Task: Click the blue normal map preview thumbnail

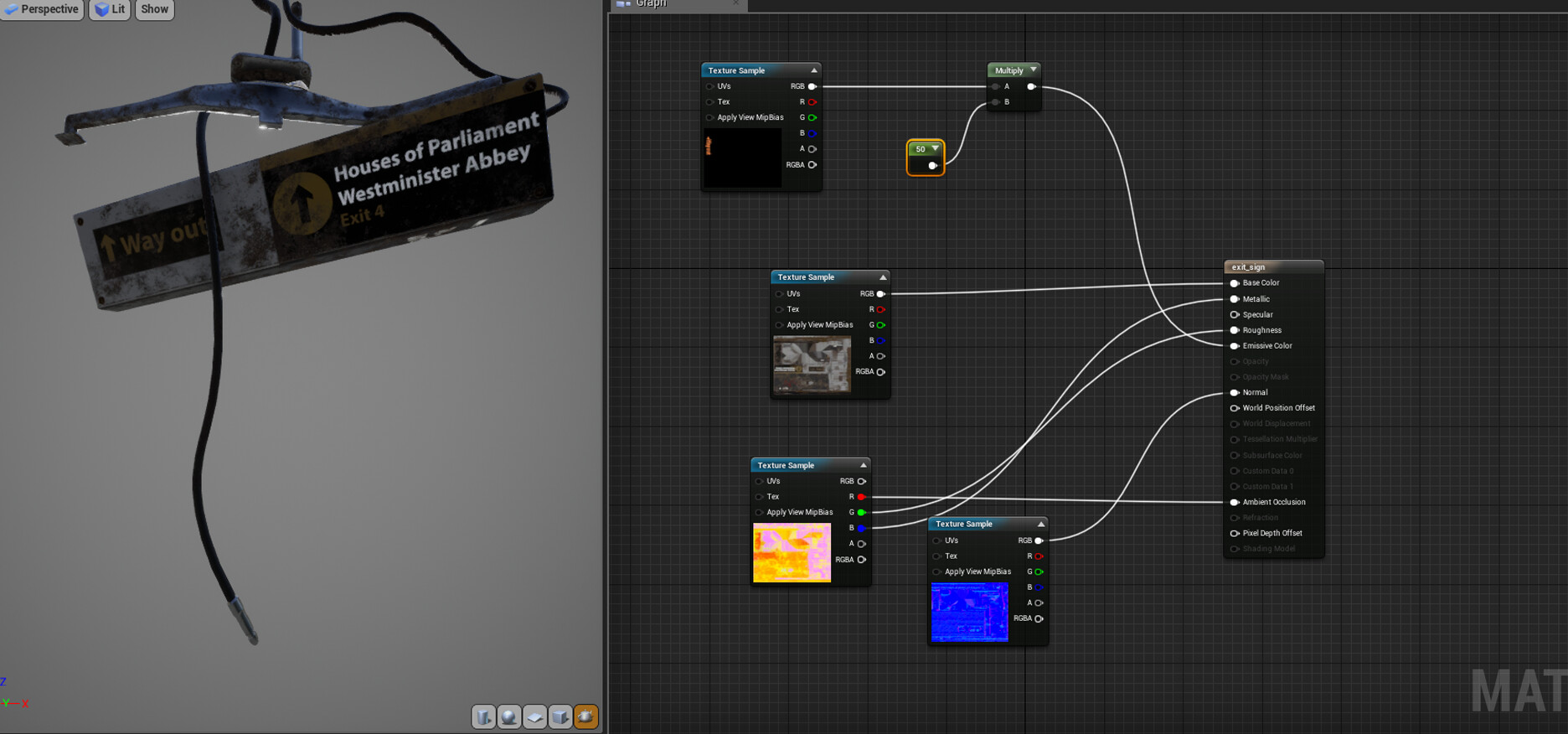Action: 970,613
